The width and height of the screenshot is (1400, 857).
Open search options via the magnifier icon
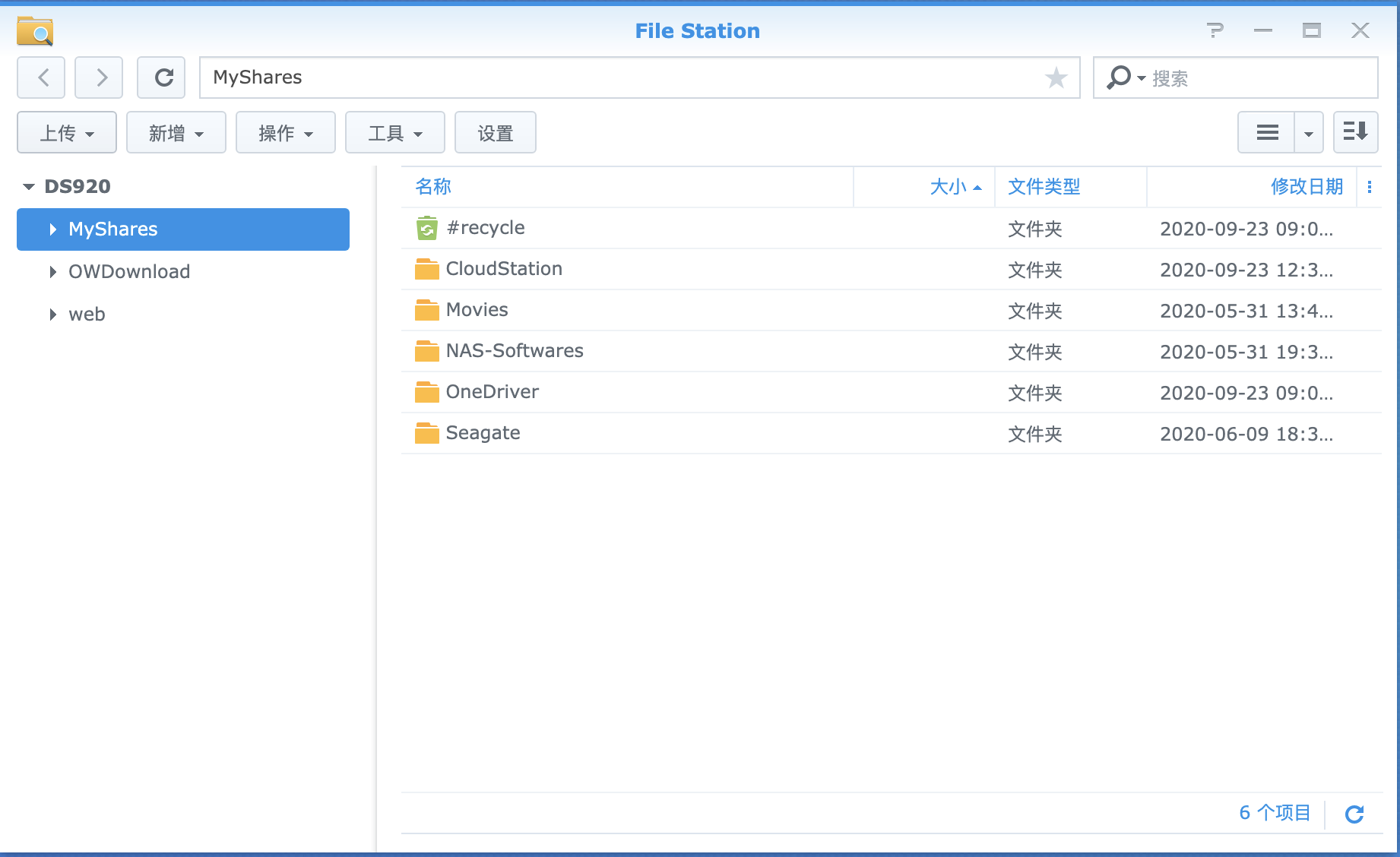click(1126, 77)
